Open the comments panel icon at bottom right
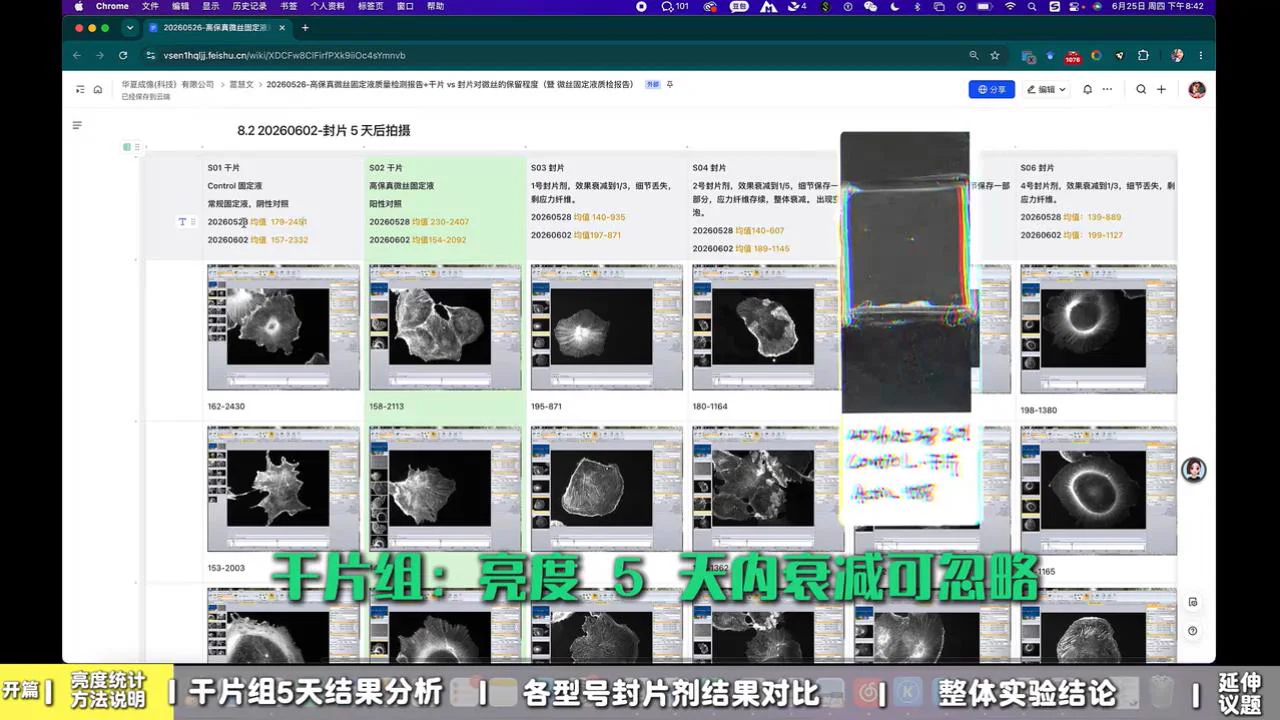Image resolution: width=1280 pixels, height=720 pixels. click(1193, 602)
